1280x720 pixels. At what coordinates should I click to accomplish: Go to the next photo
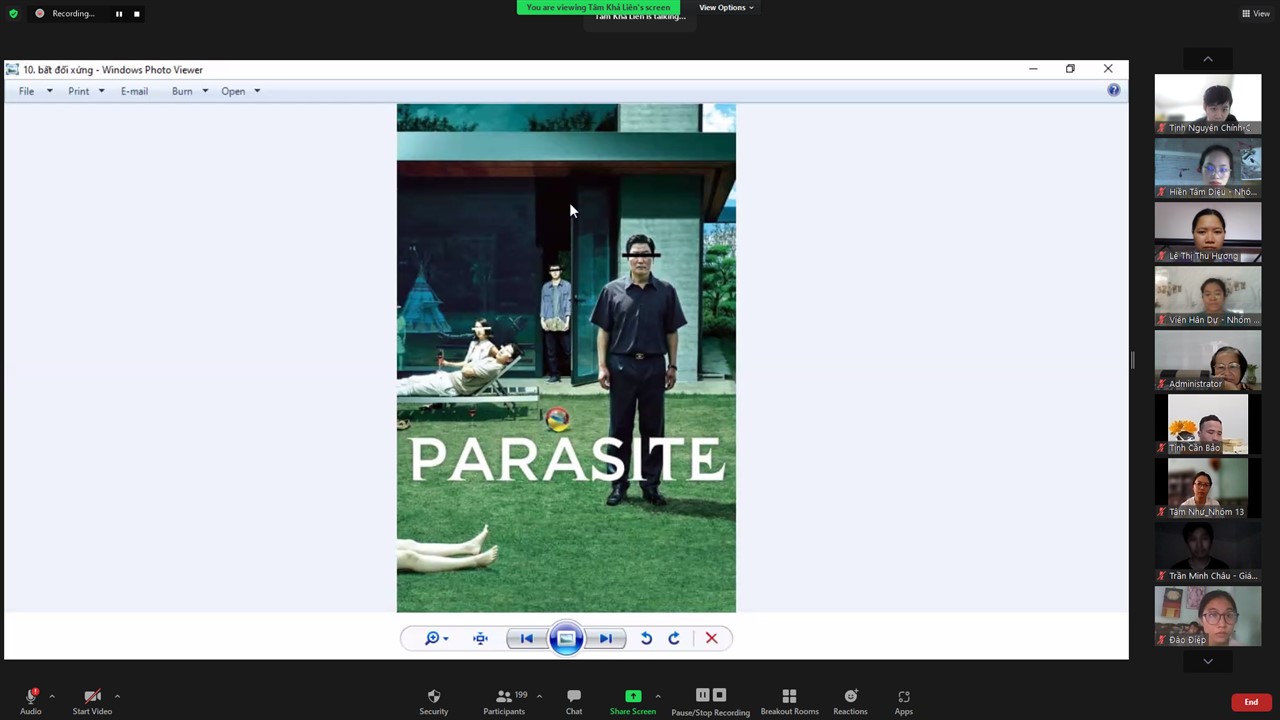606,638
